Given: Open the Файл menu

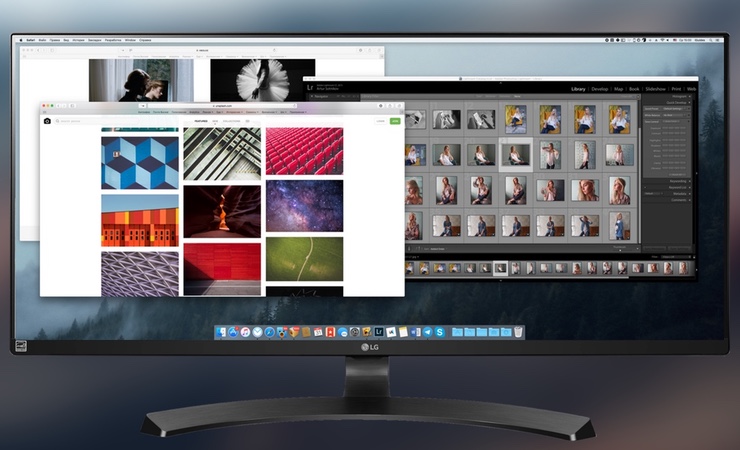Looking at the screenshot, I should pyautogui.click(x=42, y=40).
